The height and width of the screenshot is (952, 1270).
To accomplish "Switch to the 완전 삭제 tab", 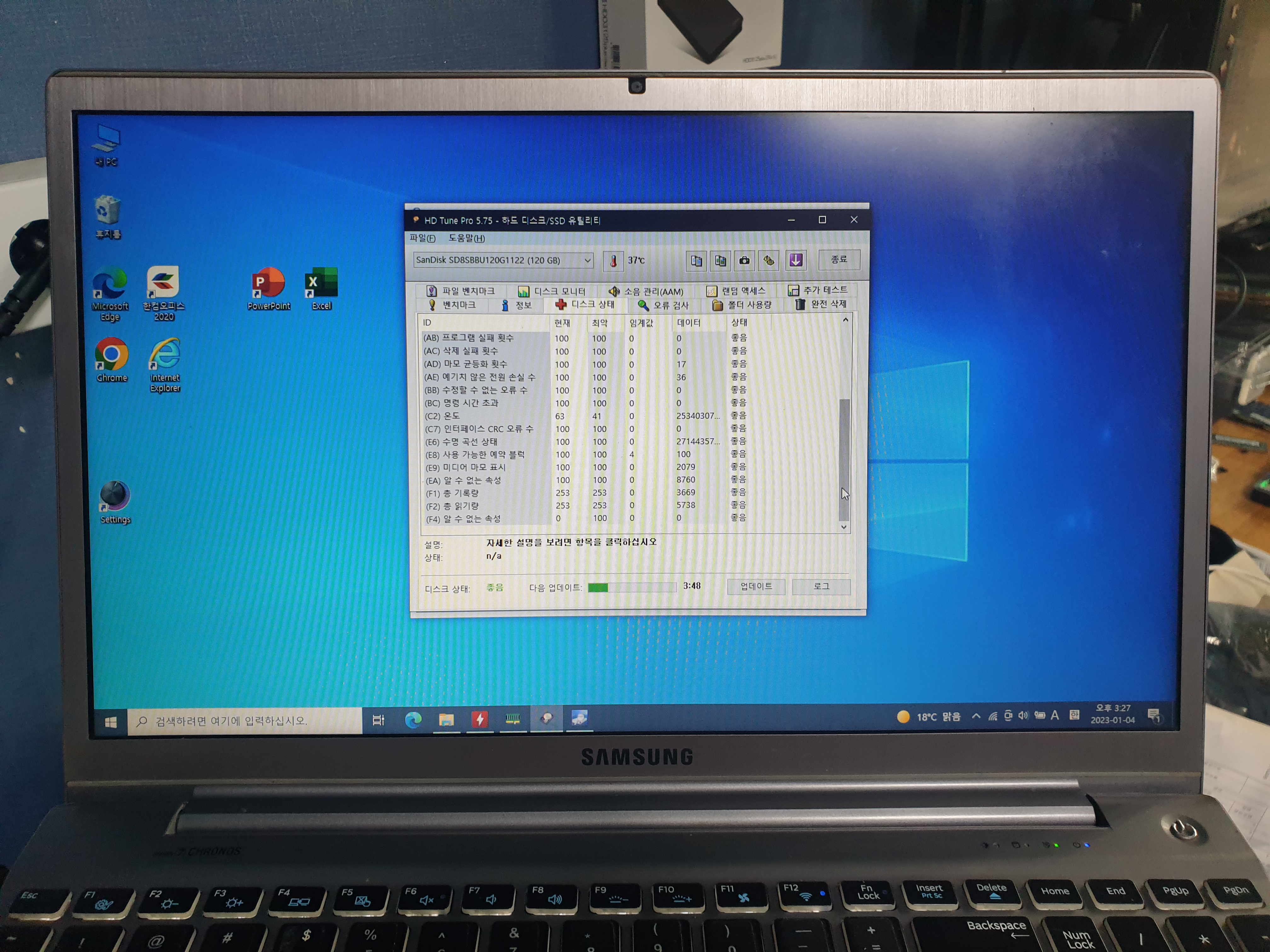I will click(x=821, y=305).
